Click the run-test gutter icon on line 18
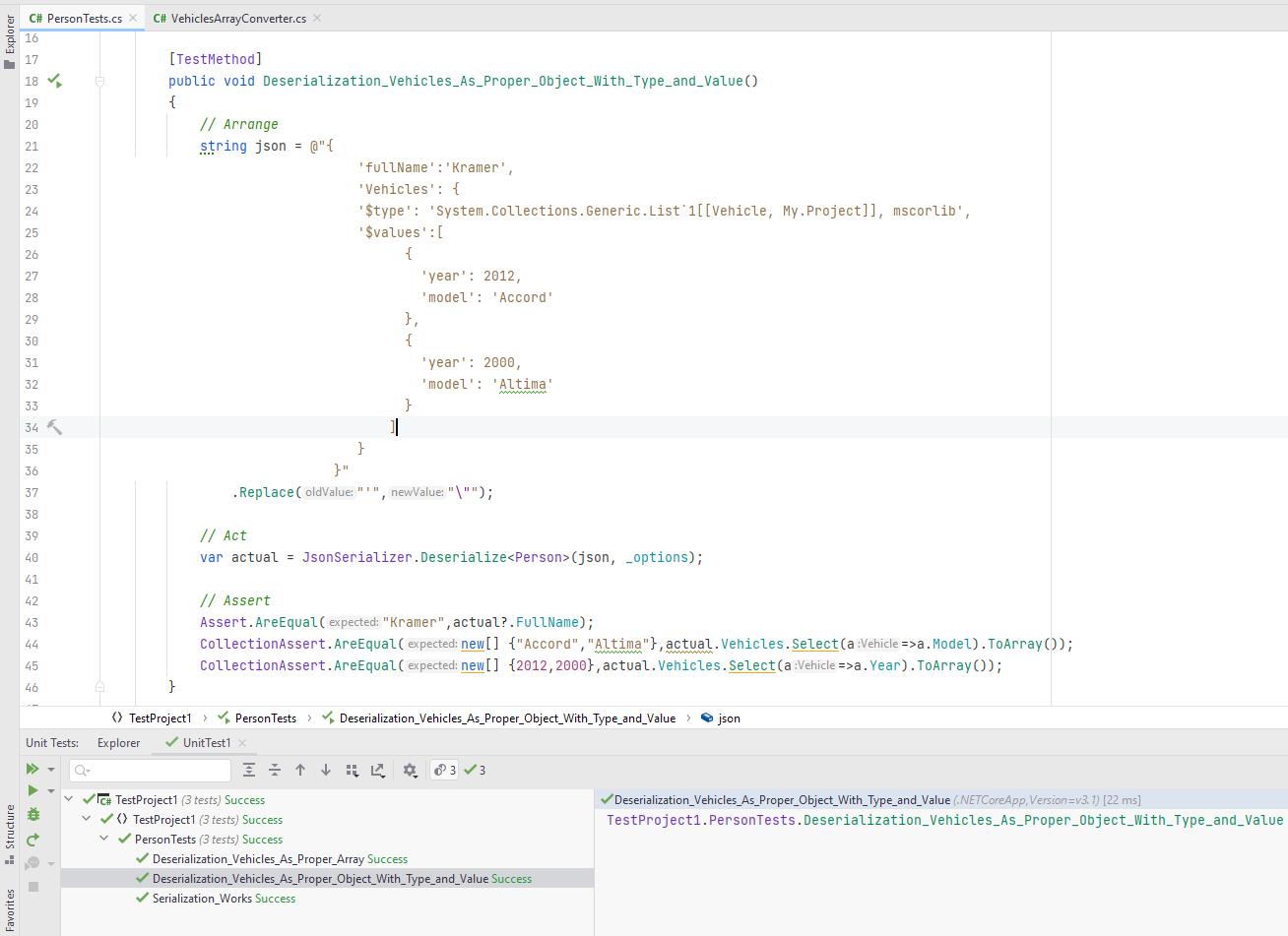1288x936 pixels. click(55, 81)
